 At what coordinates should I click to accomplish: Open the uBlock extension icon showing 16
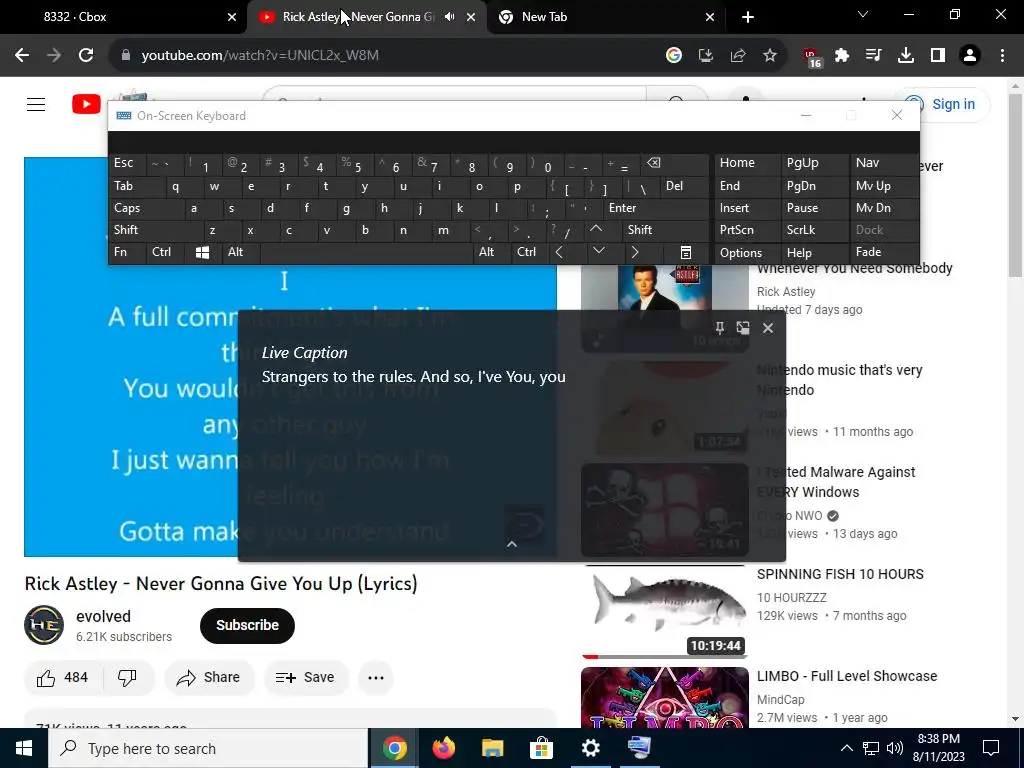812,57
